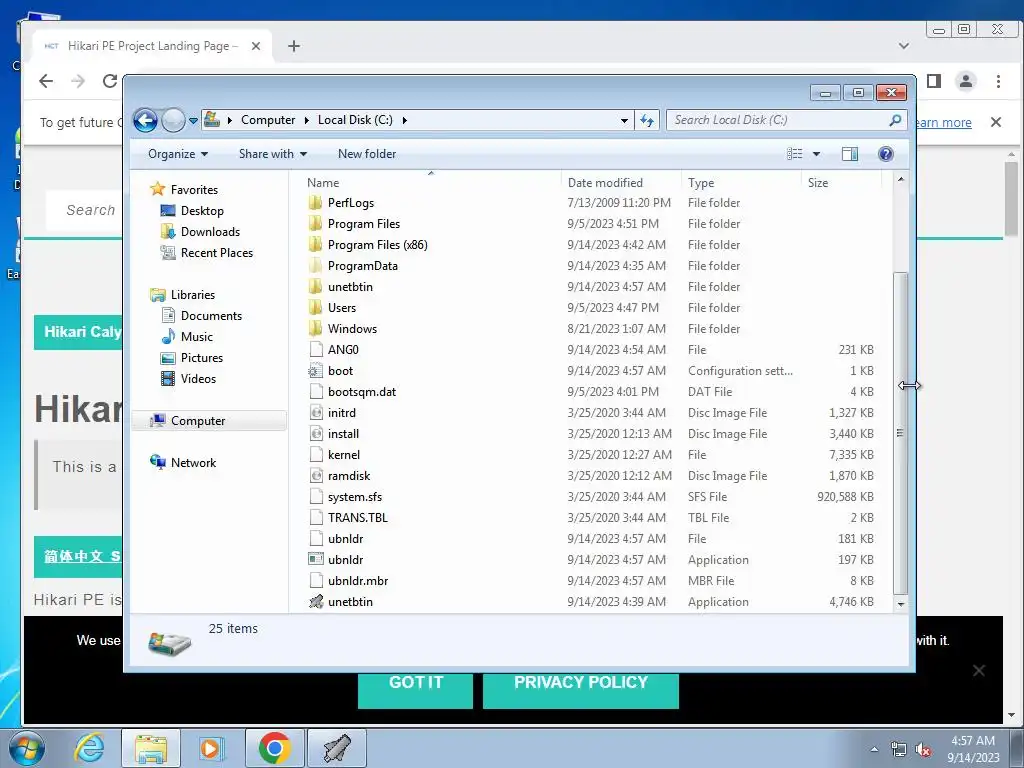The height and width of the screenshot is (768, 1024).
Task: Click the file list scroll down arrow
Action: [x=901, y=604]
